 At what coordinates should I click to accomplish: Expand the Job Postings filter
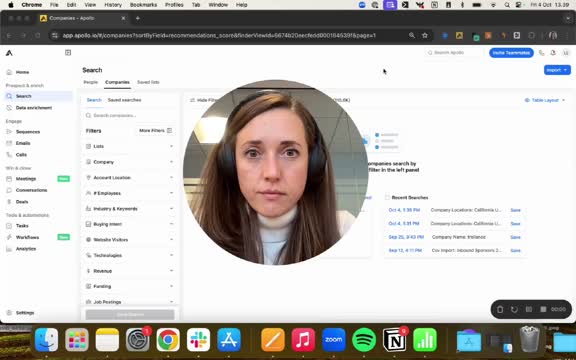tap(130, 302)
